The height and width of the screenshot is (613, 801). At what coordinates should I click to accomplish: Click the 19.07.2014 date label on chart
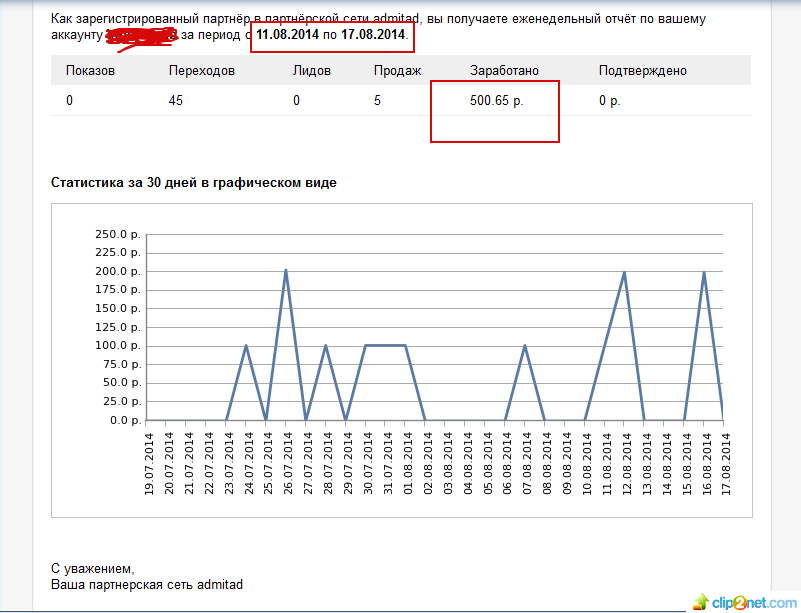(x=149, y=464)
